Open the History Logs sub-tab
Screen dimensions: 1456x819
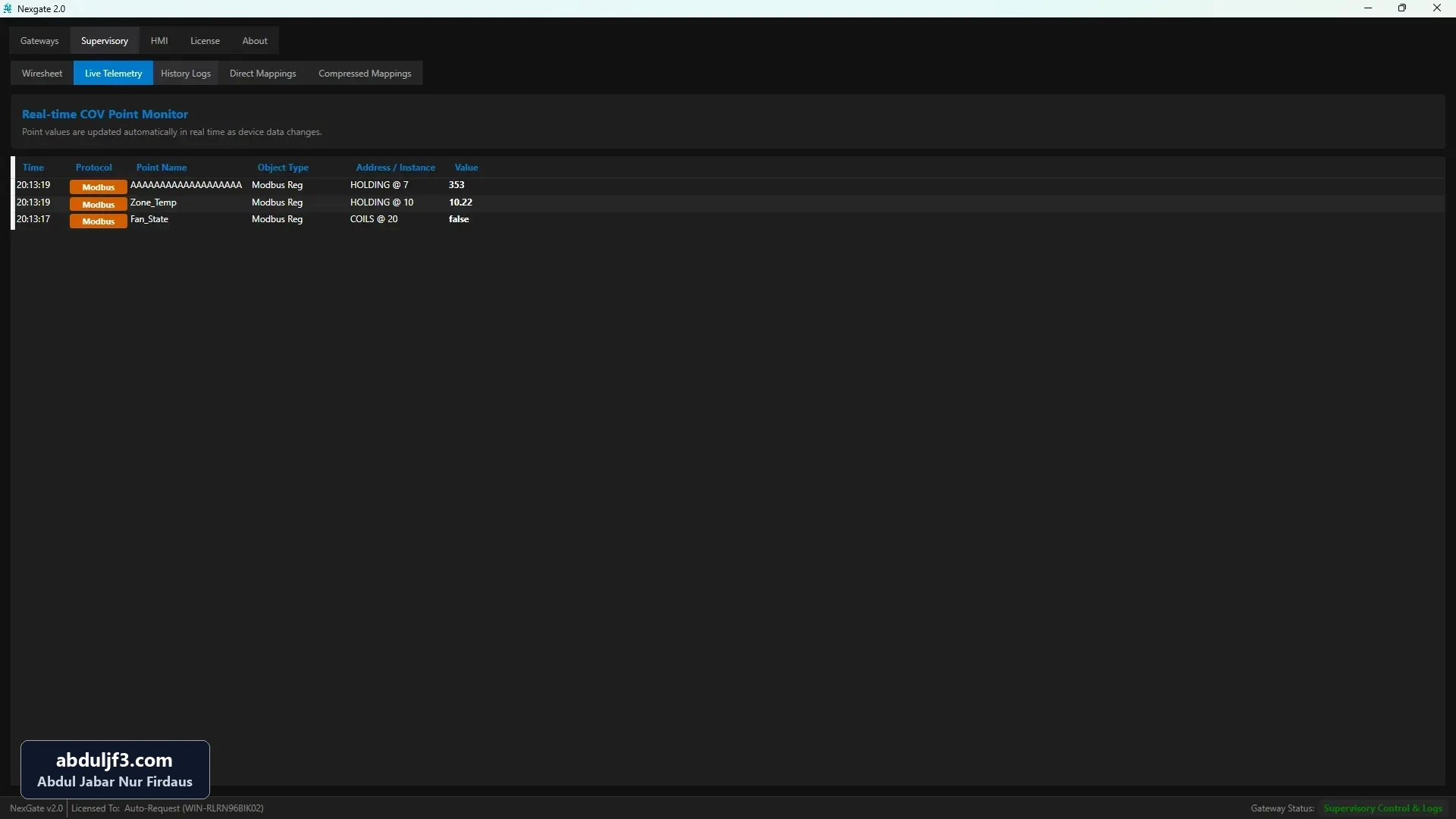[186, 74]
